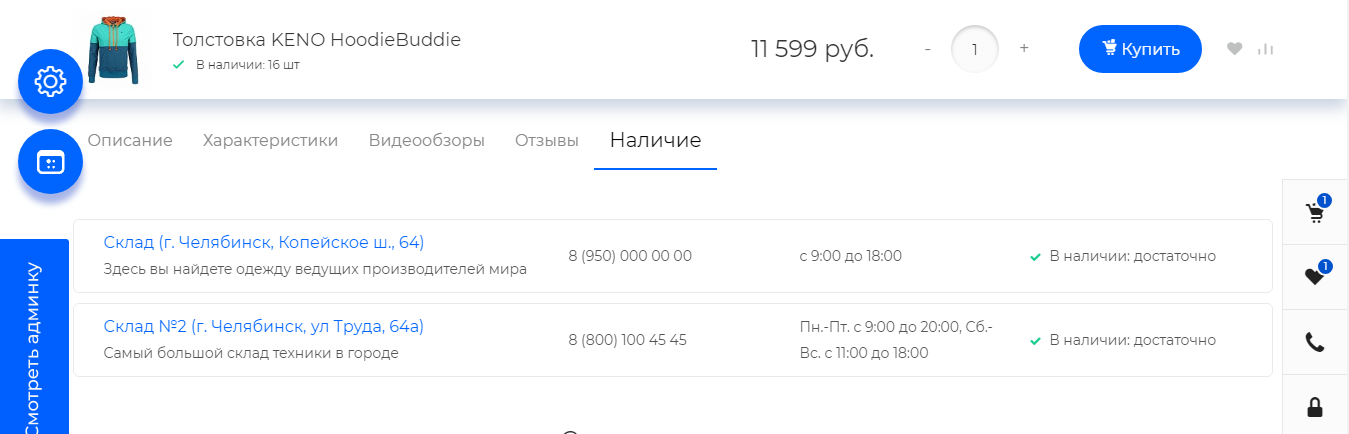Go to the Видеообзоры tab

click(x=426, y=141)
